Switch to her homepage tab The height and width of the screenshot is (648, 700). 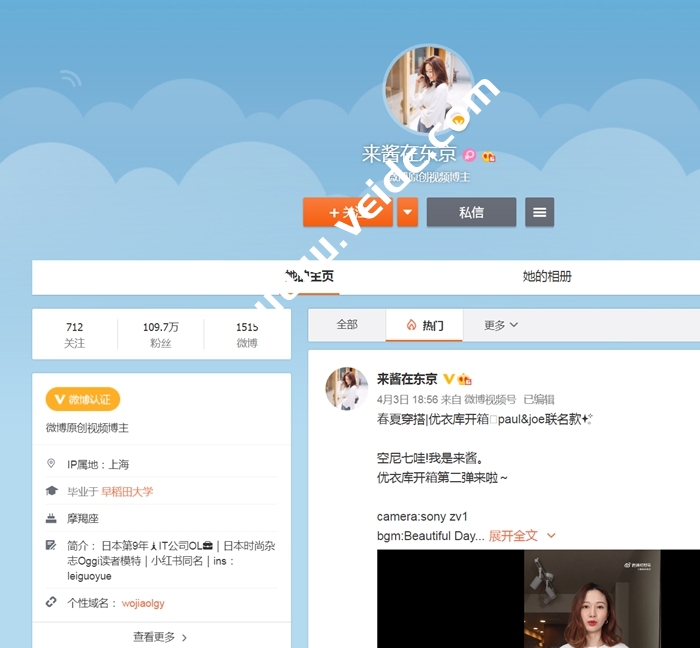(310, 276)
